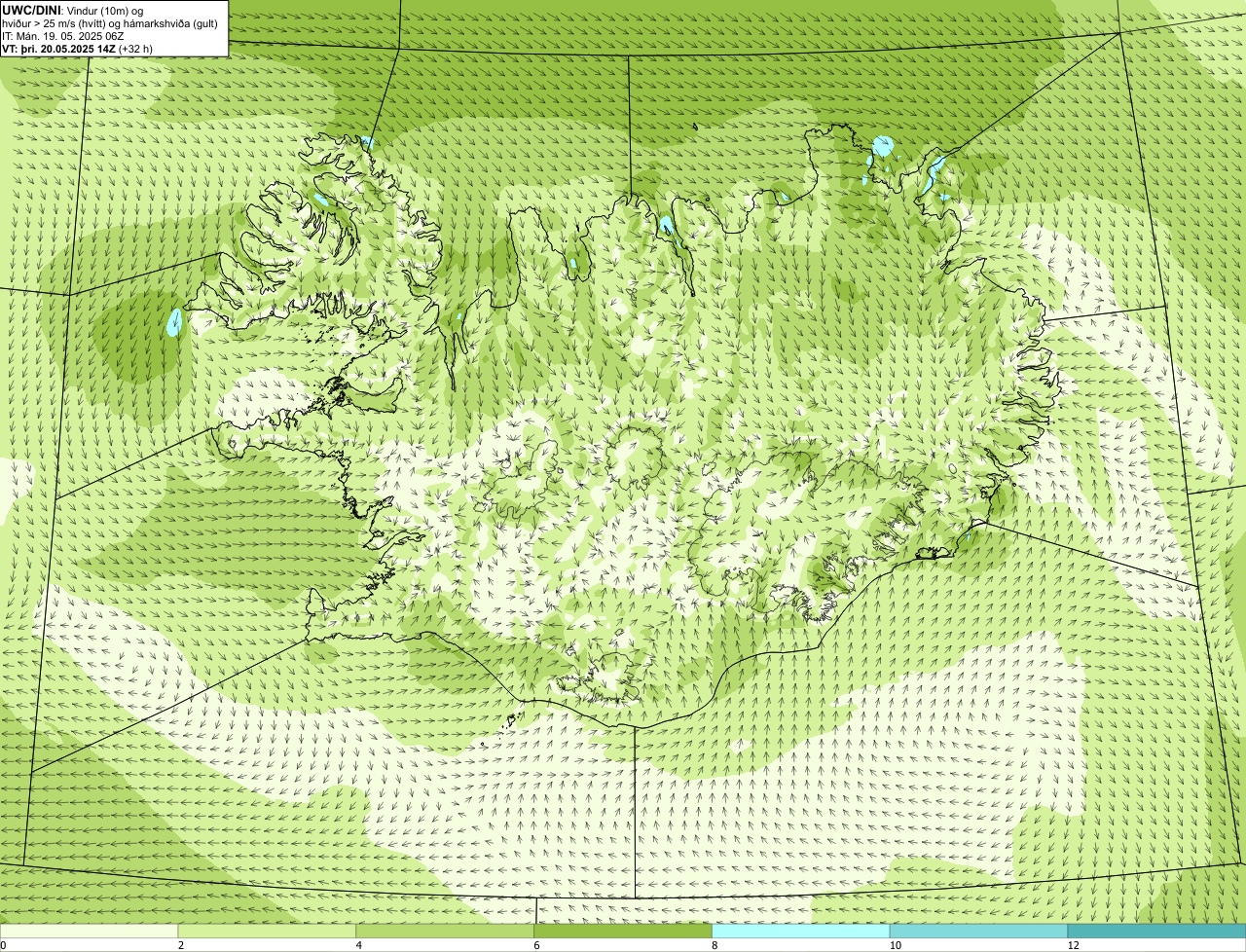The width and height of the screenshot is (1246, 952).
Task: Click the scale label '0'
Action: [3, 945]
